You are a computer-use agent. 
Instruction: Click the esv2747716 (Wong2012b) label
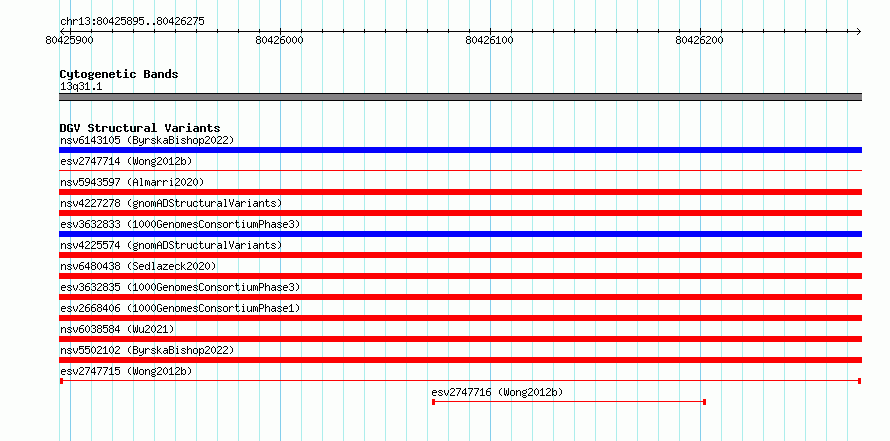click(x=497, y=392)
